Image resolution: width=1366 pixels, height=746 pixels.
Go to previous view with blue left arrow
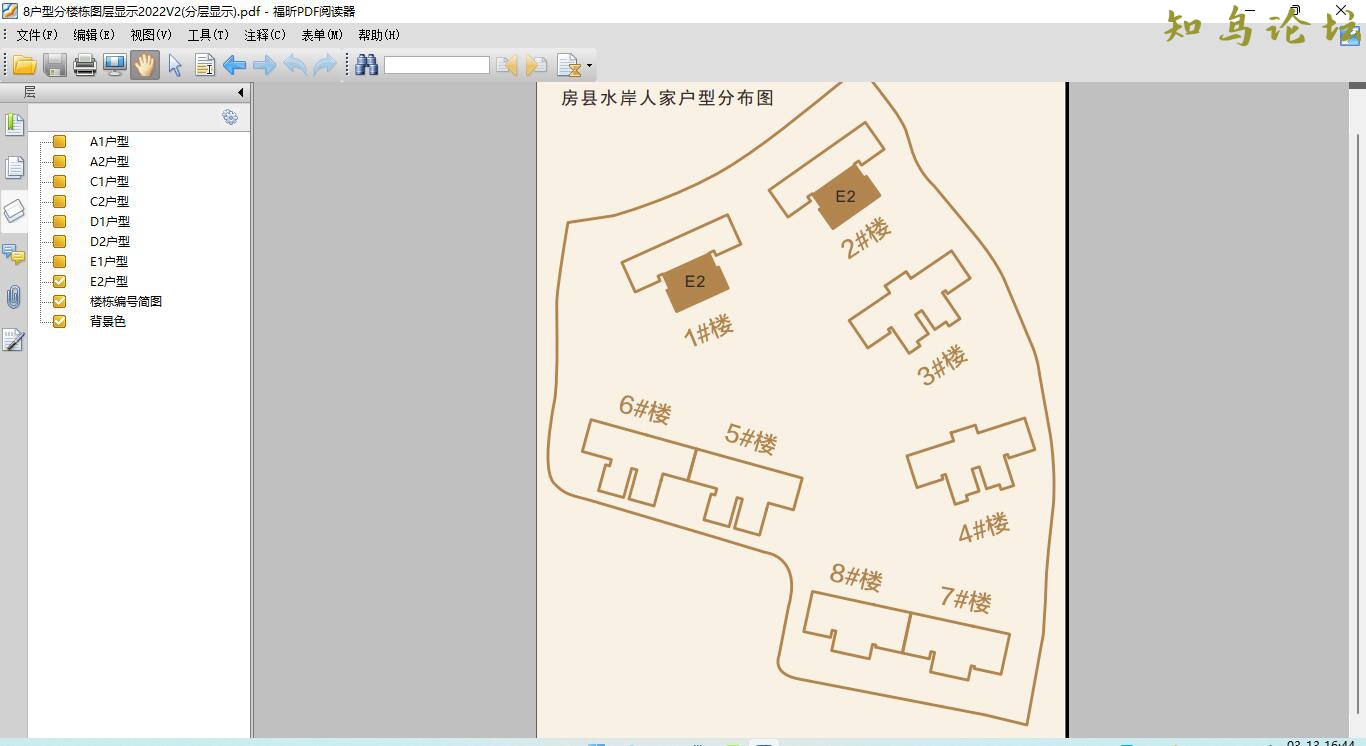[235, 66]
